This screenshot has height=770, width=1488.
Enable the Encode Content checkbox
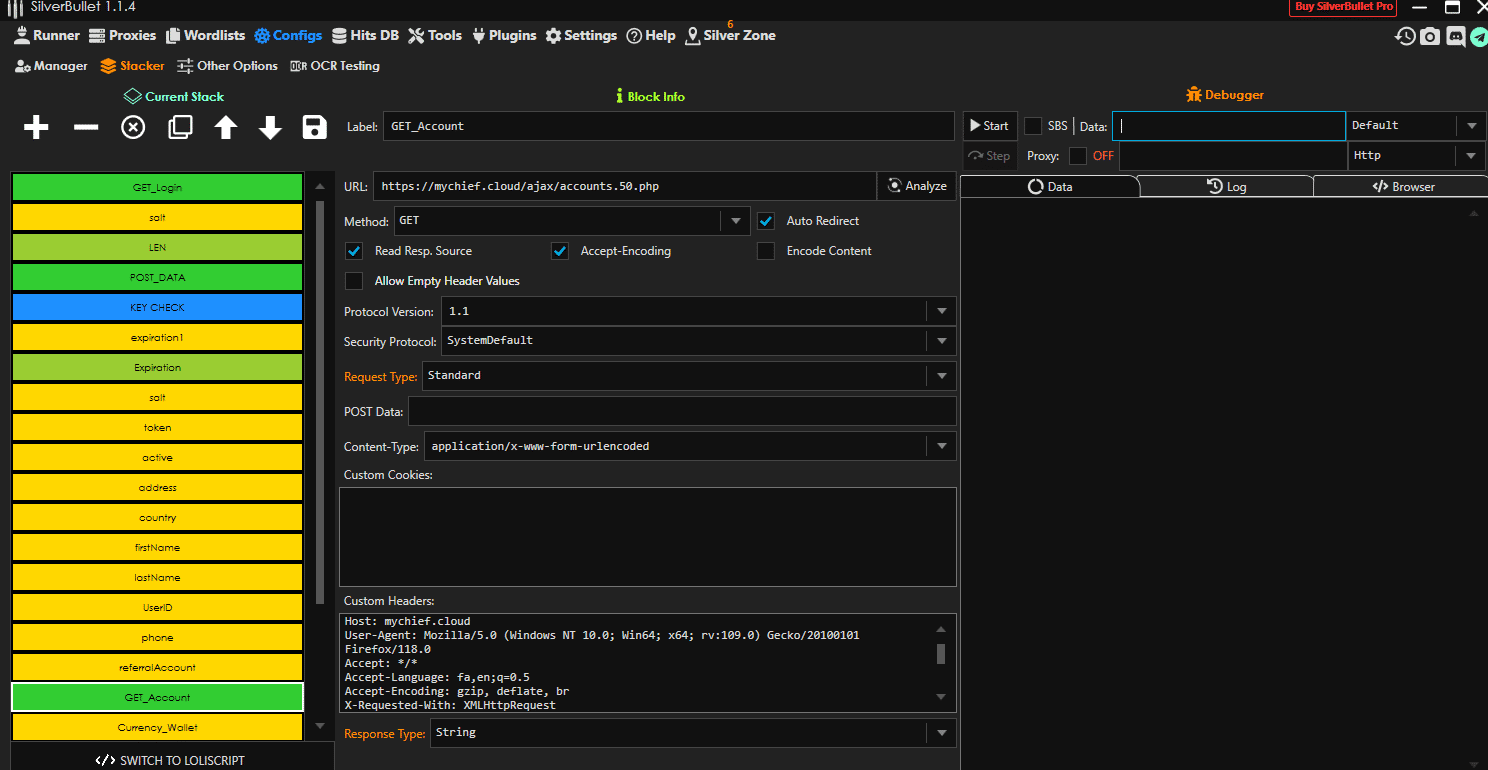766,251
